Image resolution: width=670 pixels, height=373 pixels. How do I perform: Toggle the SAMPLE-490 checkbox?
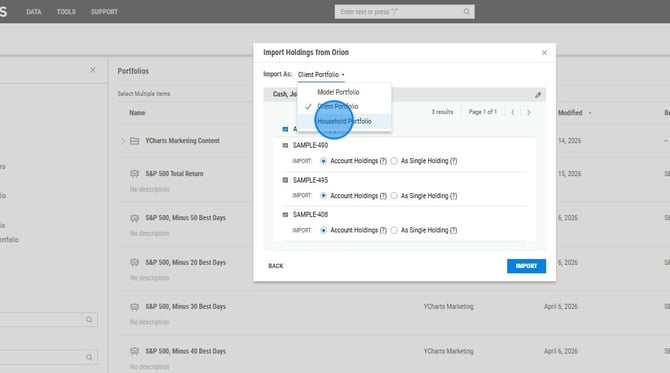285,145
